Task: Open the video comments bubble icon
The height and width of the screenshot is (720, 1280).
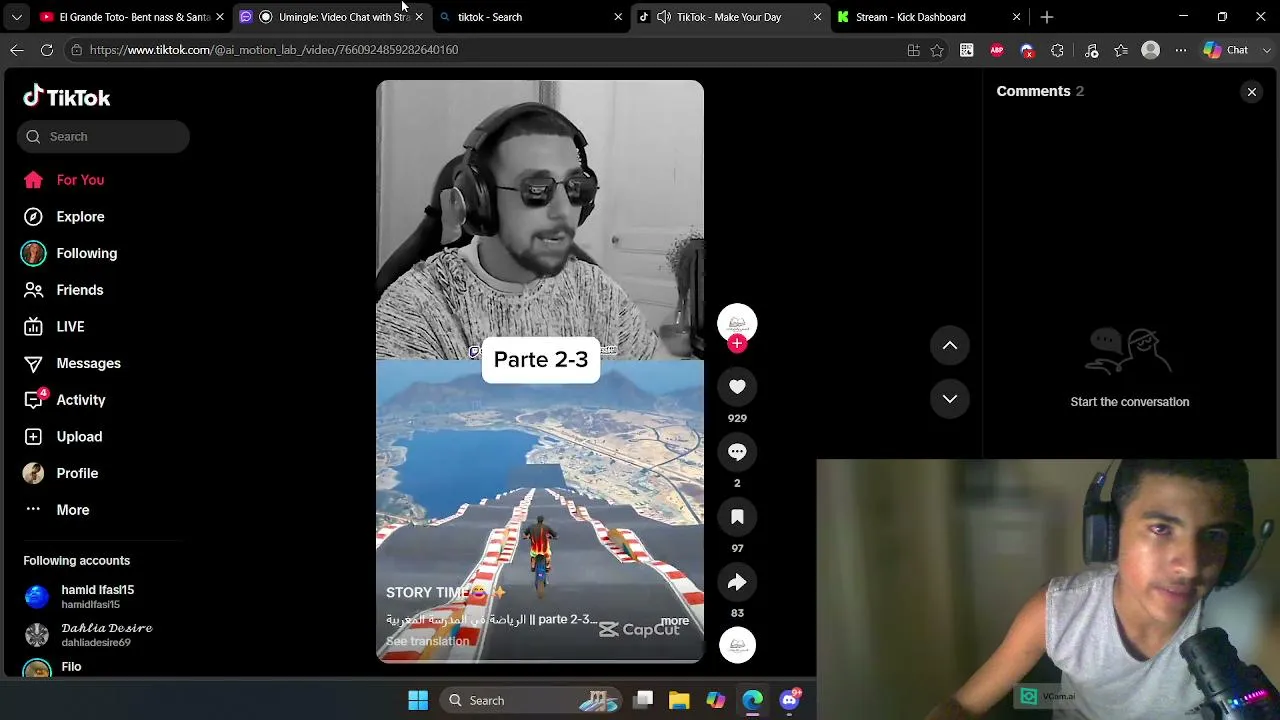Action: pyautogui.click(x=737, y=452)
